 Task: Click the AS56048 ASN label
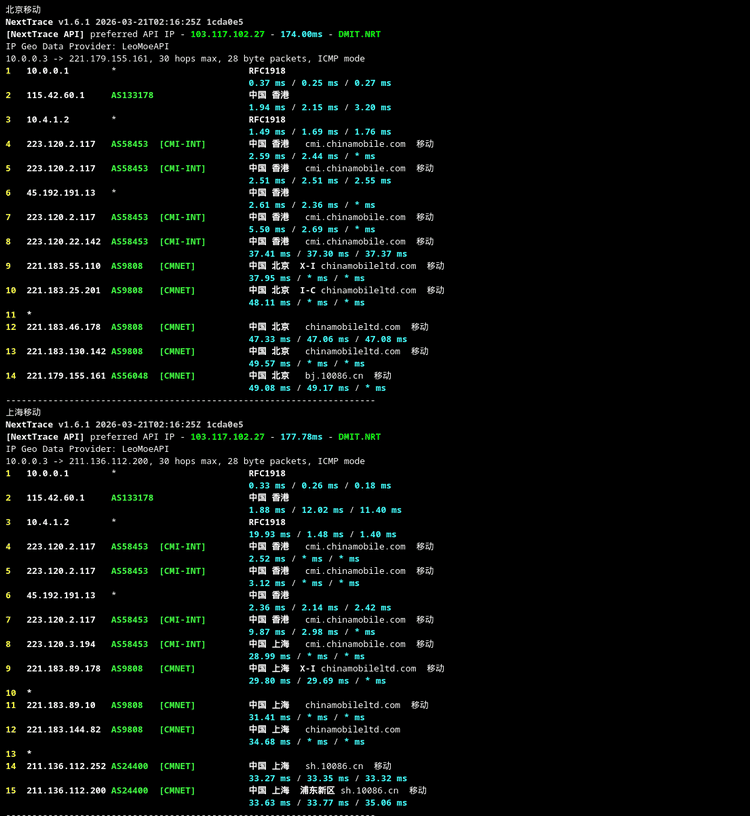[129, 376]
